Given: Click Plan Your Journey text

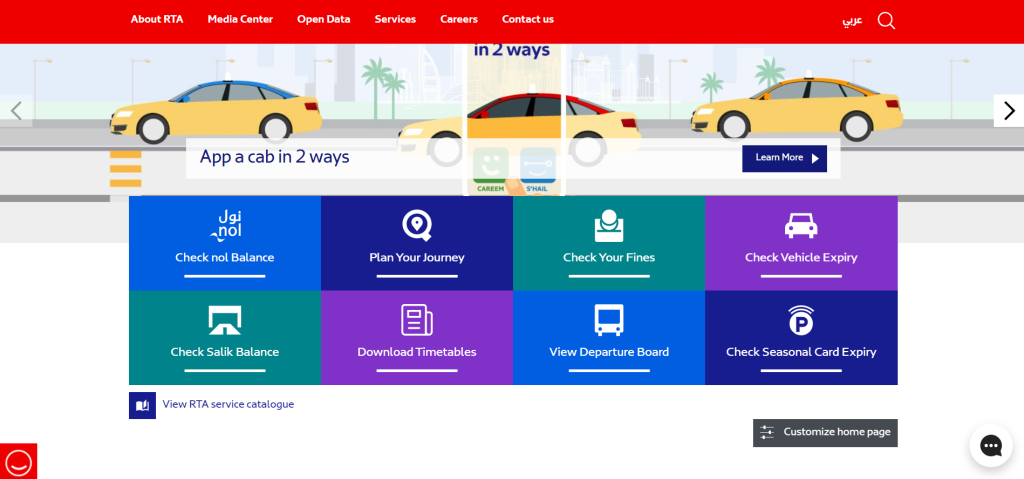Looking at the screenshot, I should [x=417, y=257].
